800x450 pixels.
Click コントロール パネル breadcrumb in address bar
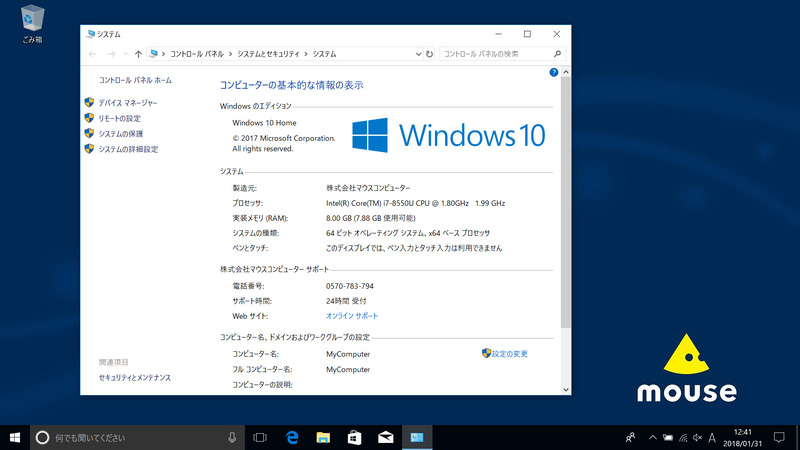click(197, 54)
